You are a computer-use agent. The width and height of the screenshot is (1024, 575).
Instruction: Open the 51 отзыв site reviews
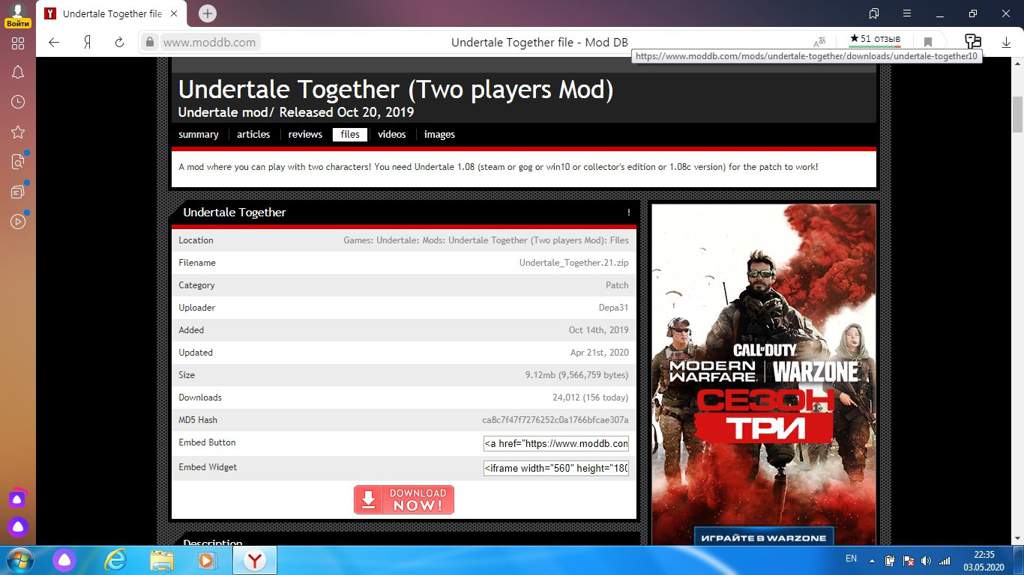click(874, 39)
